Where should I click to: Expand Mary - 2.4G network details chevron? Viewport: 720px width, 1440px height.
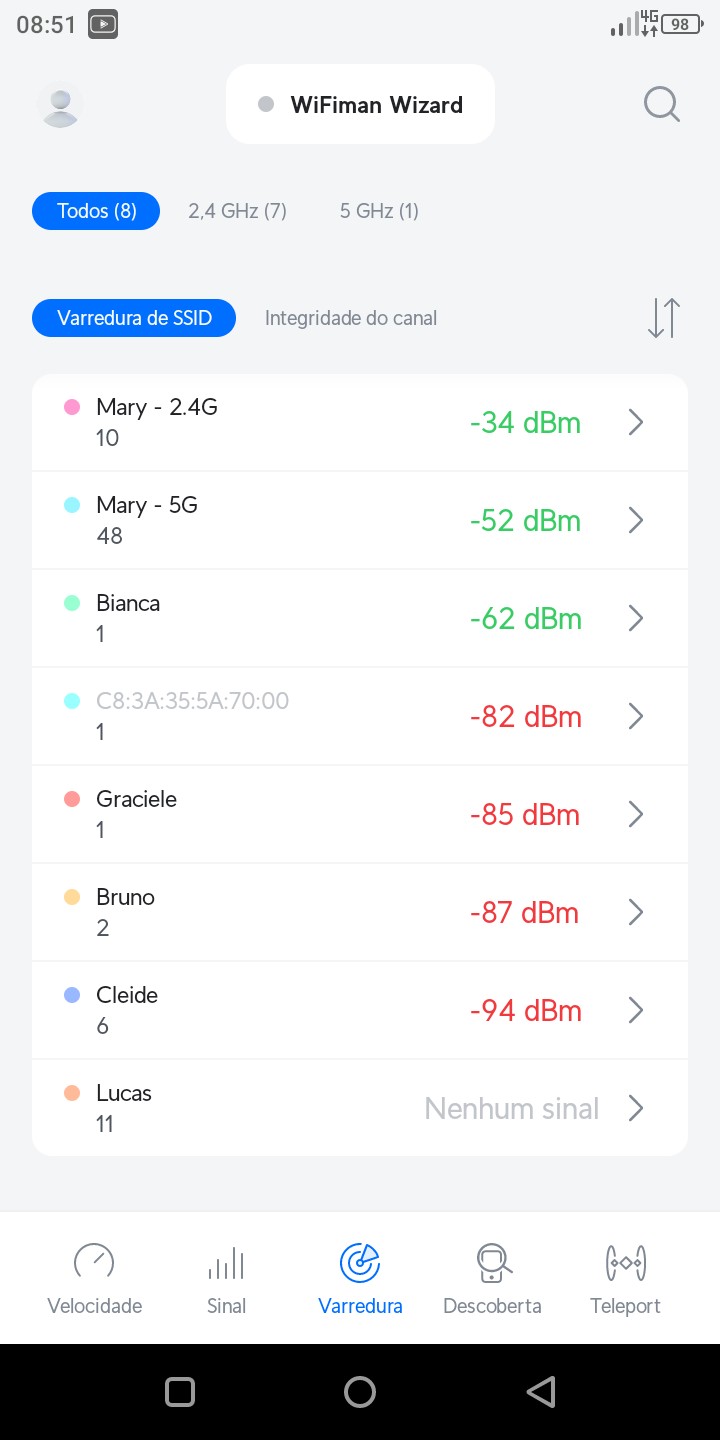636,423
